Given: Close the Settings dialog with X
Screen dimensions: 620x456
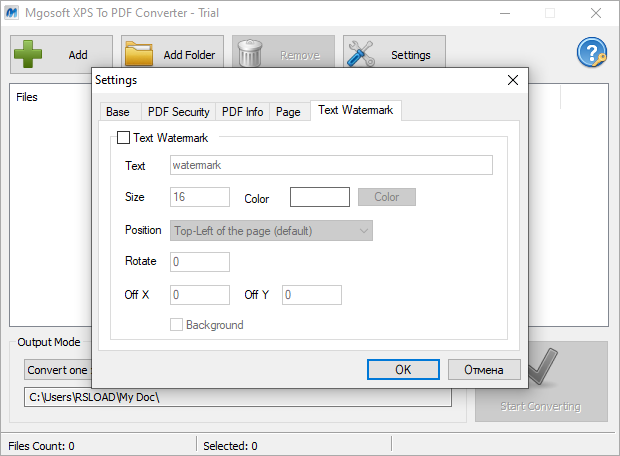Looking at the screenshot, I should pos(513,80).
